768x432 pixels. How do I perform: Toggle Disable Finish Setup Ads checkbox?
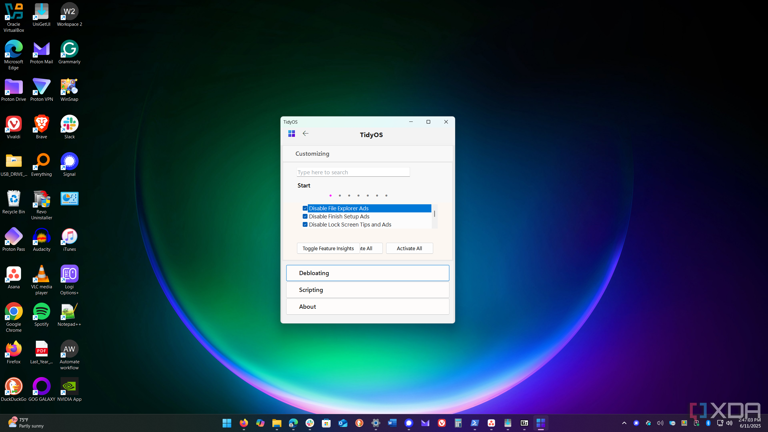coord(305,216)
